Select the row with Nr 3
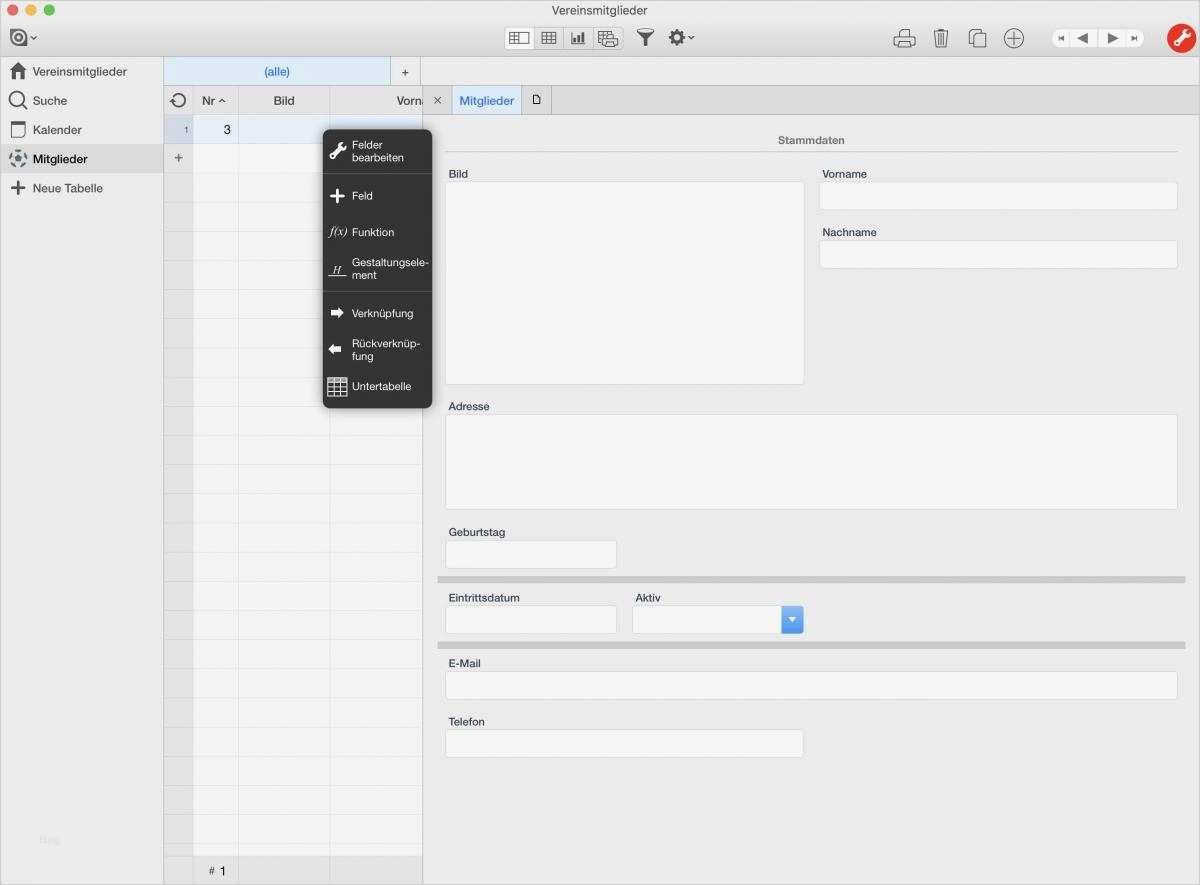The width and height of the screenshot is (1200, 885). click(293, 130)
